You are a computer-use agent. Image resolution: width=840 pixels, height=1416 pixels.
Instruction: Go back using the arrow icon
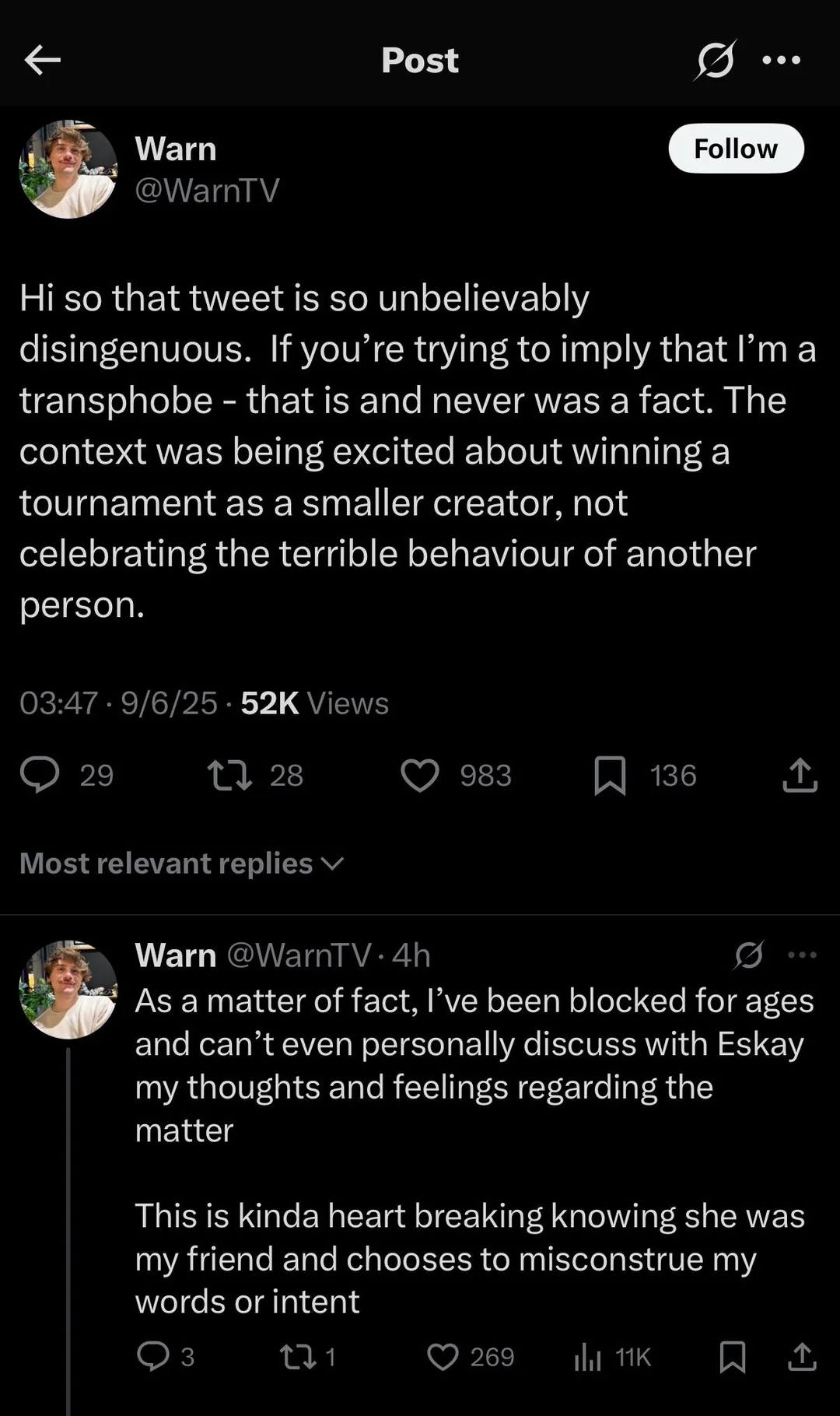click(x=42, y=60)
